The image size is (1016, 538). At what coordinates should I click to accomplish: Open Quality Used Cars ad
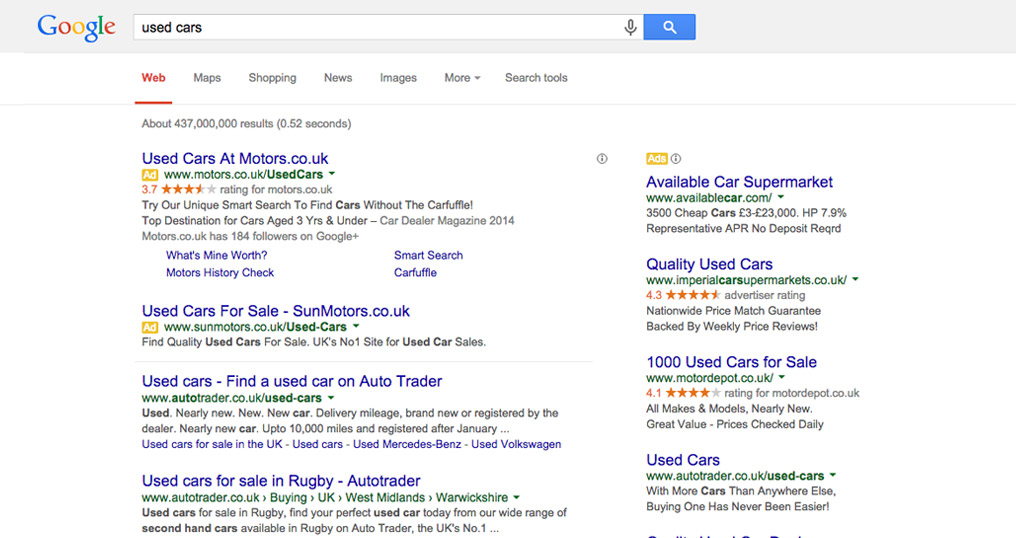click(710, 264)
